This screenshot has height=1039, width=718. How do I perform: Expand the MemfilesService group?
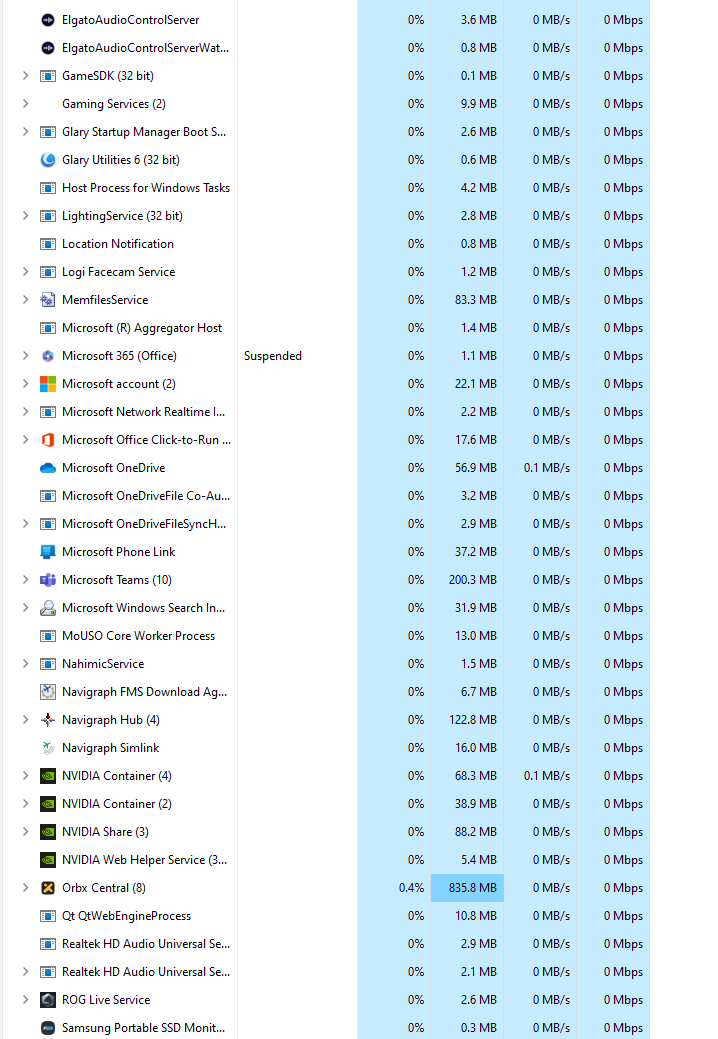25,300
